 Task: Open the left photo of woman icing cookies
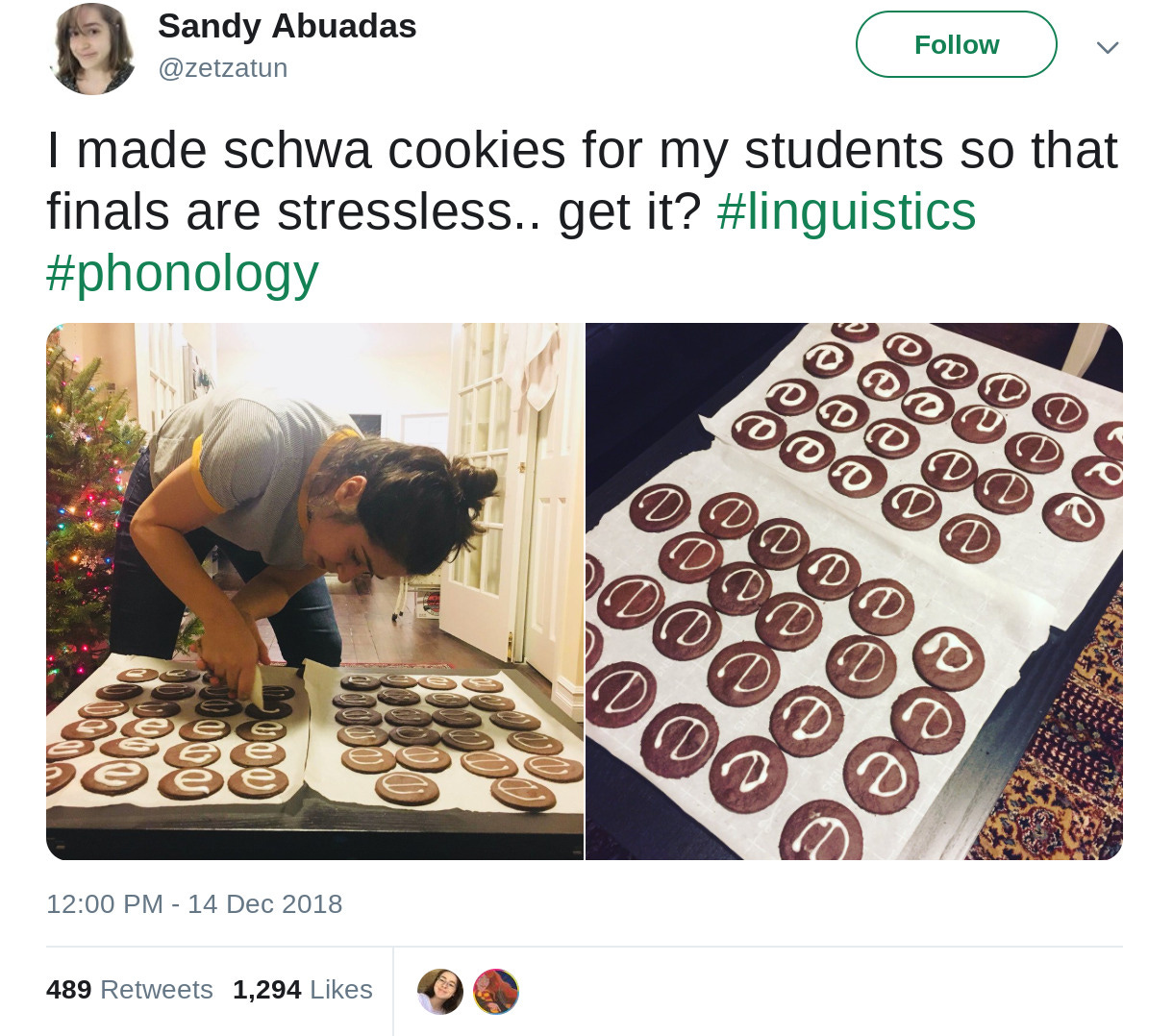[x=314, y=591]
